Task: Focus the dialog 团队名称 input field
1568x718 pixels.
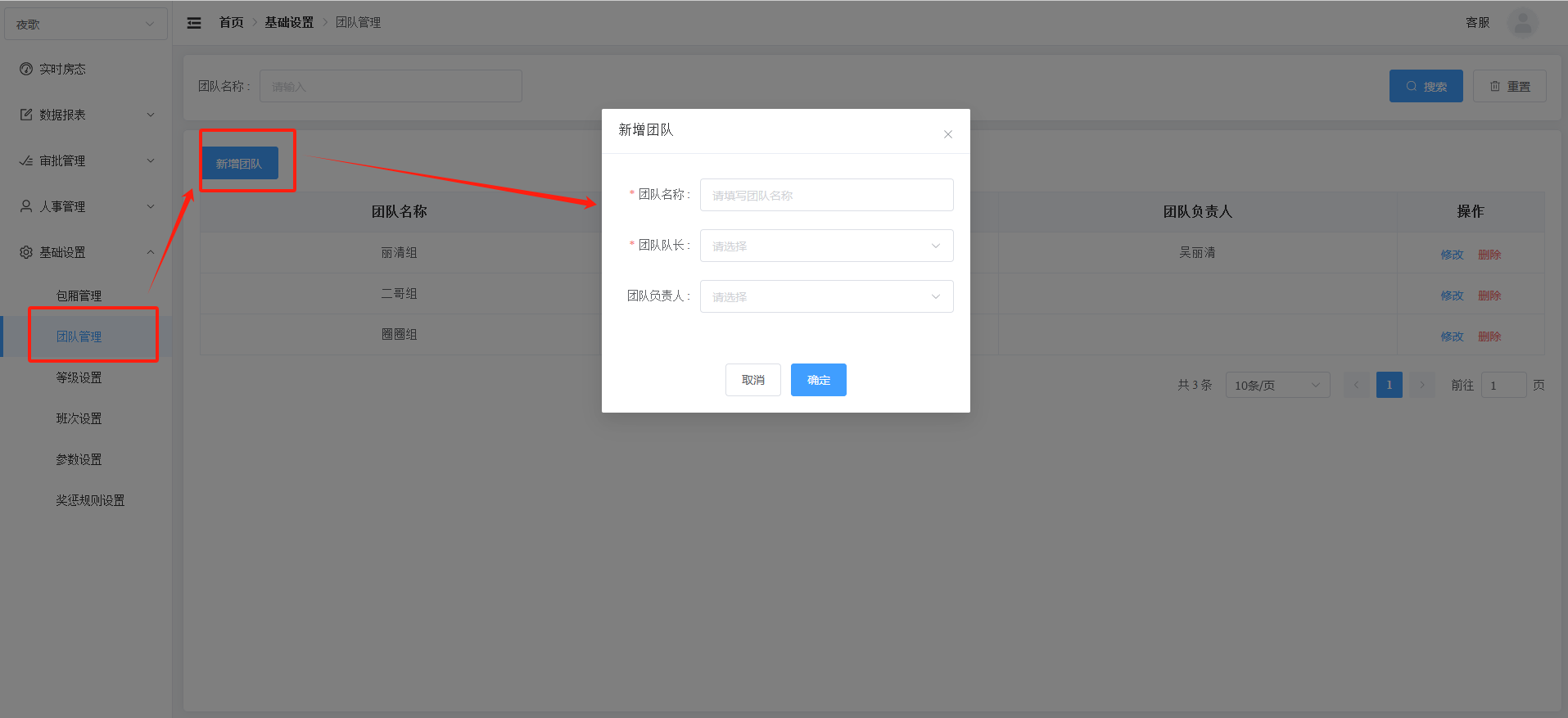Action: 826,195
